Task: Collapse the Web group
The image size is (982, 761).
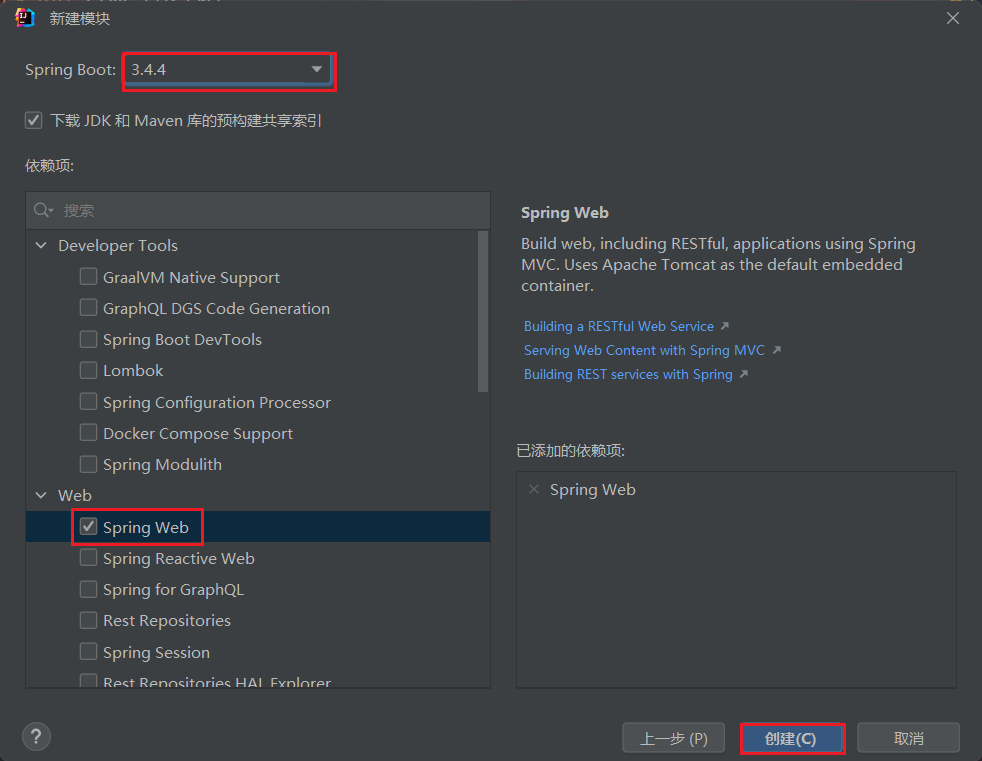Action: [41, 495]
